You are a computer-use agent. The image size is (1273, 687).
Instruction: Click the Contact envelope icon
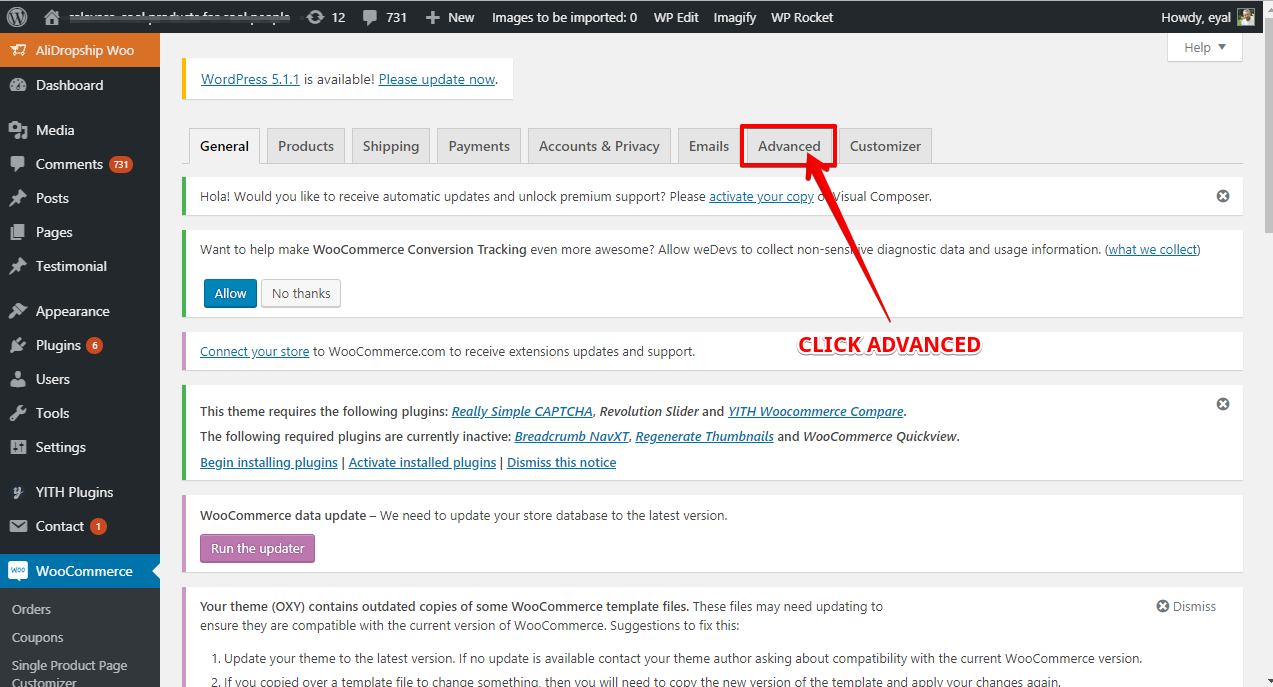[x=18, y=526]
